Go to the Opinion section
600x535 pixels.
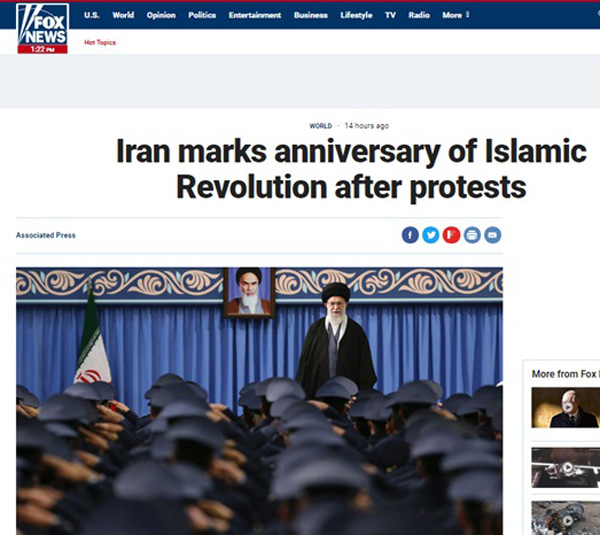[x=161, y=15]
